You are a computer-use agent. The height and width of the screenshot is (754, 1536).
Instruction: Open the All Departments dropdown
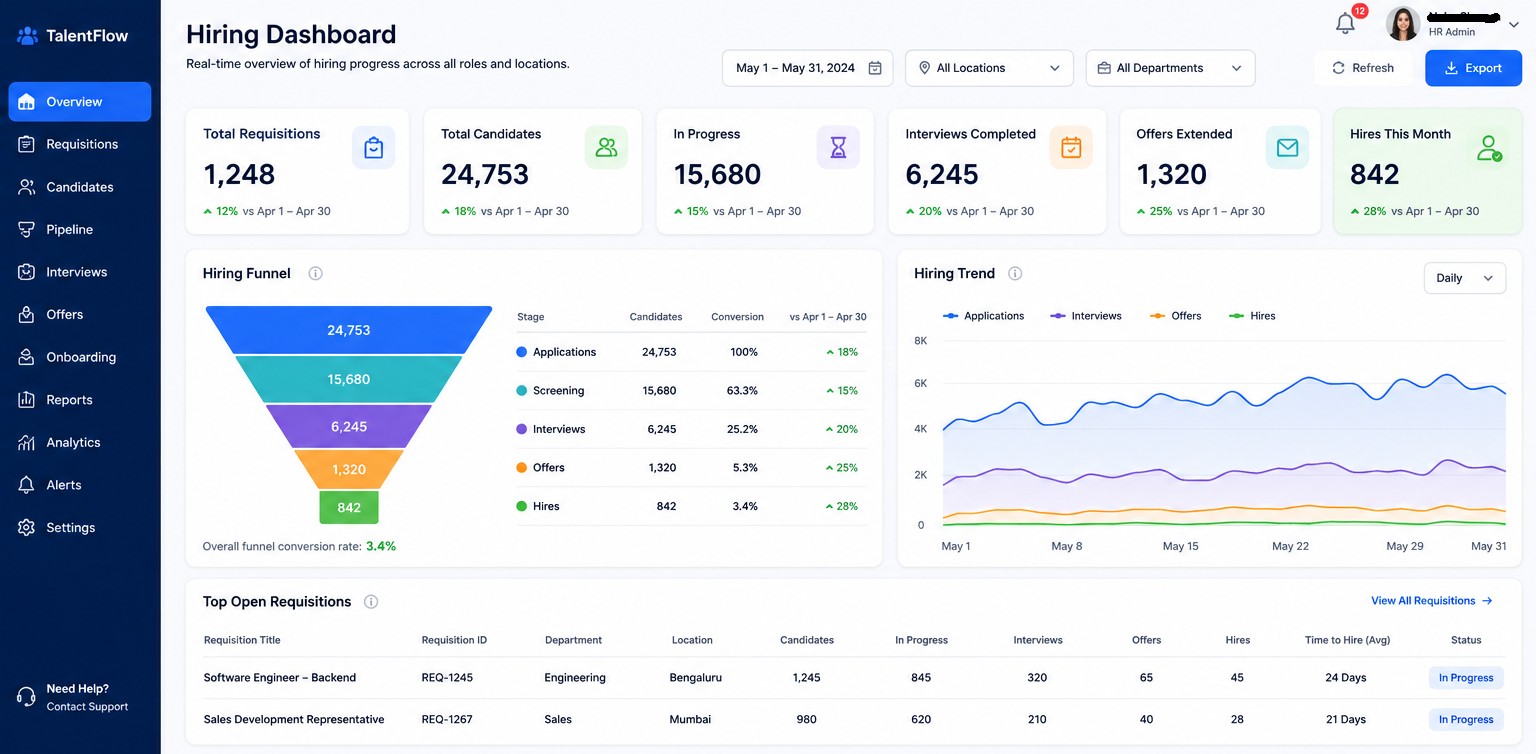1170,68
